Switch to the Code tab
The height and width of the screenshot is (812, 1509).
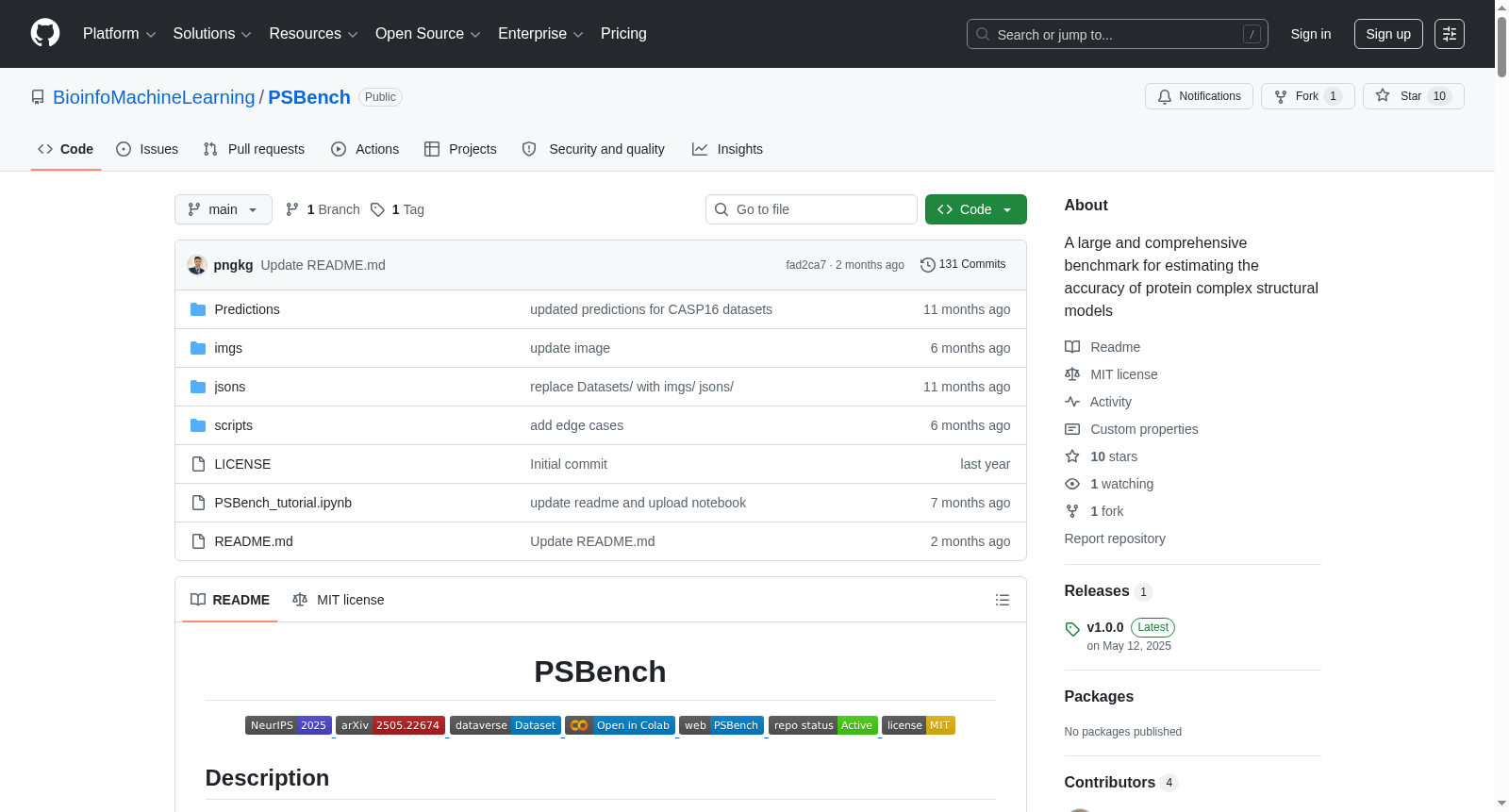coord(65,149)
